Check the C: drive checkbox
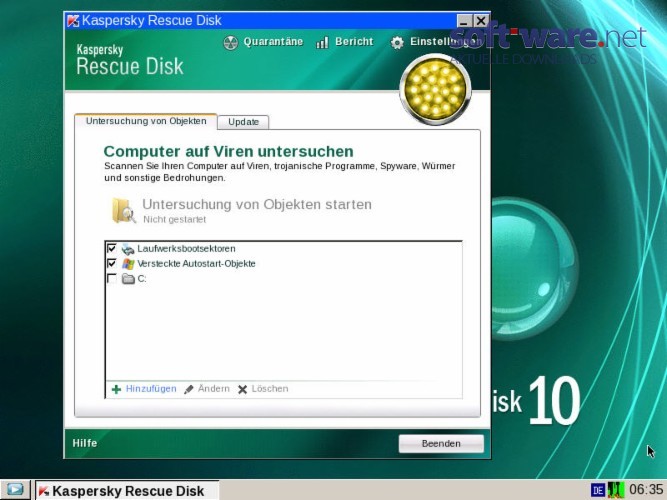The height and width of the screenshot is (500, 667). (112, 279)
